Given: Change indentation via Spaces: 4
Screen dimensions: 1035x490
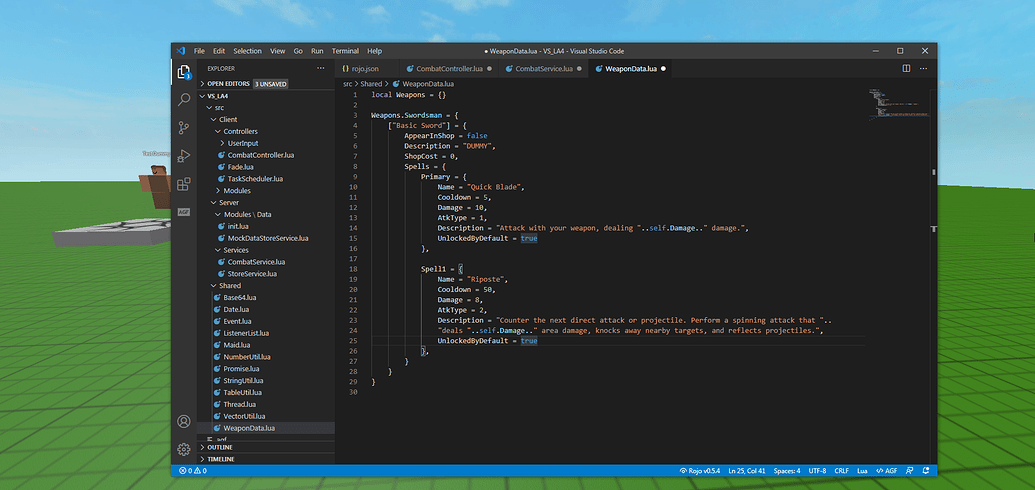Looking at the screenshot, I should point(787,471).
